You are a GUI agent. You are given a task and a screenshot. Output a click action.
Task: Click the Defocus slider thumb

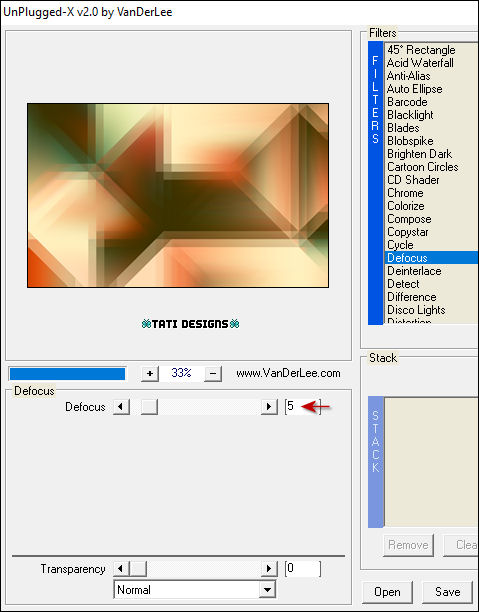click(x=149, y=407)
